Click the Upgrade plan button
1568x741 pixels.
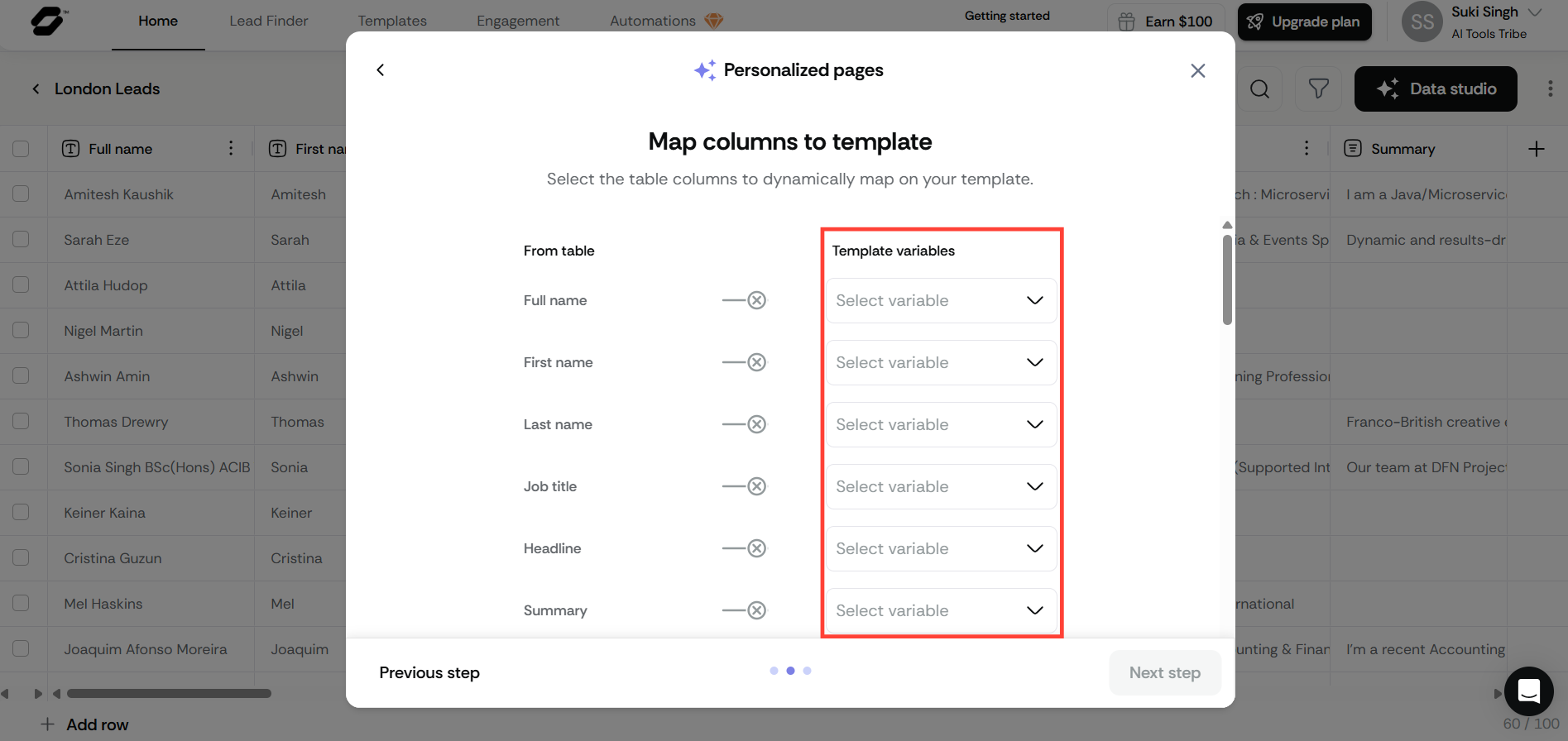[1304, 22]
